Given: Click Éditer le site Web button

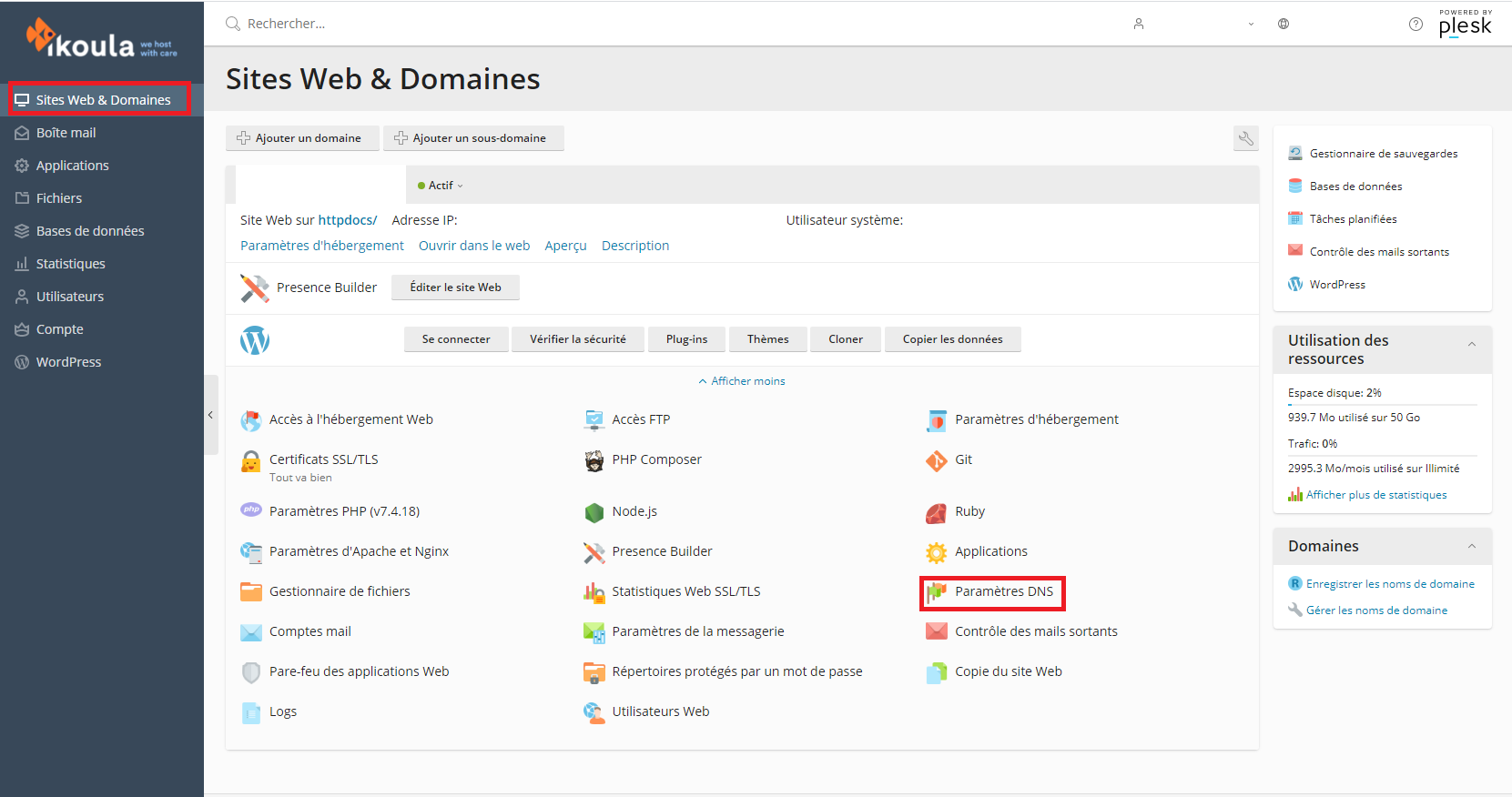Looking at the screenshot, I should [455, 288].
